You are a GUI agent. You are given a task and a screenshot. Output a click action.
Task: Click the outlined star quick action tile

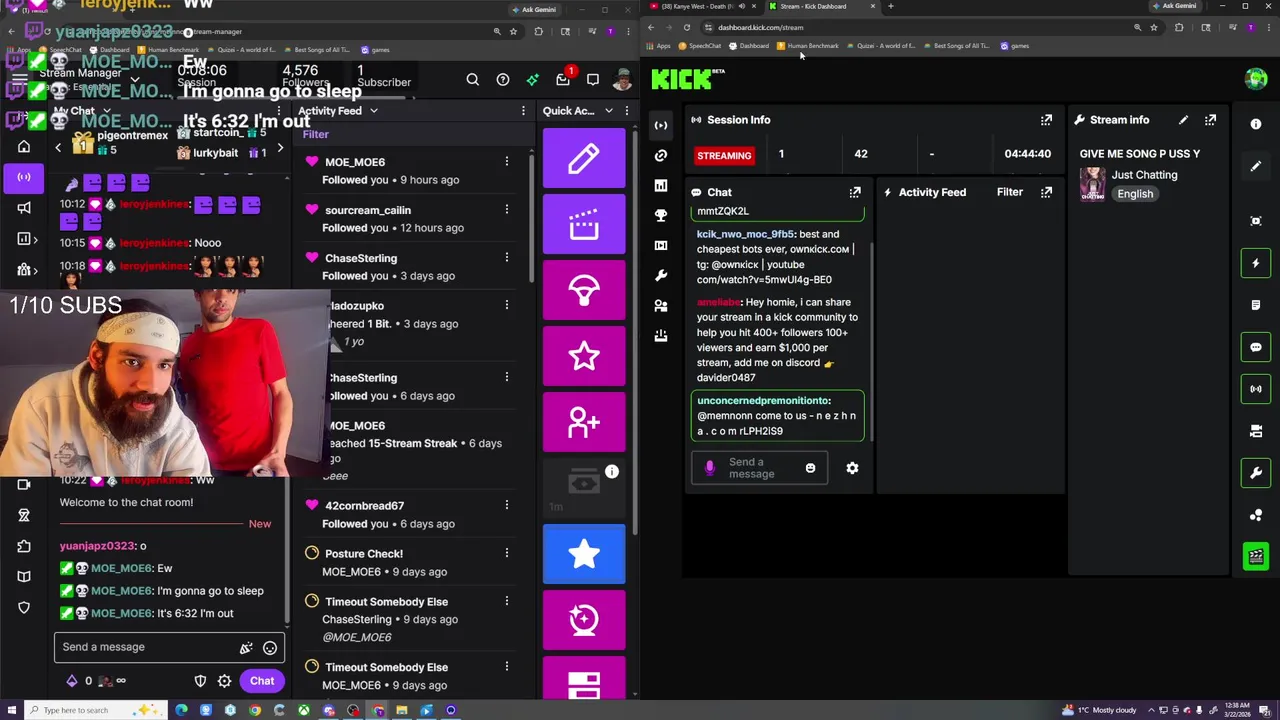(584, 356)
